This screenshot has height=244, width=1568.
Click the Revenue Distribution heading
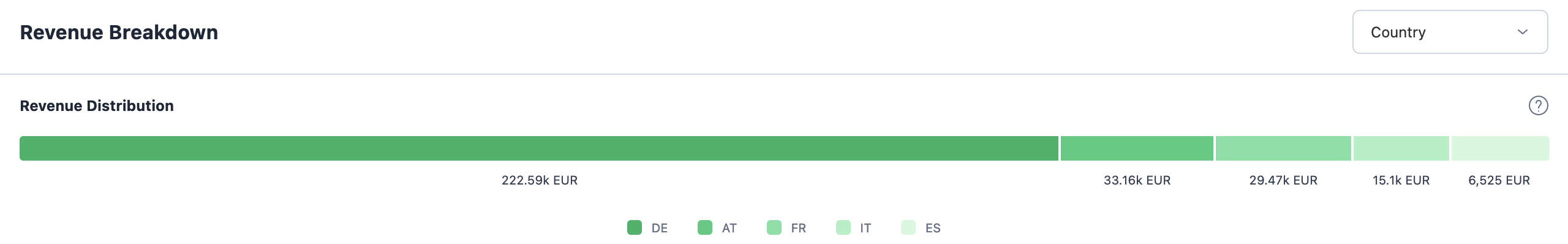pos(97,105)
